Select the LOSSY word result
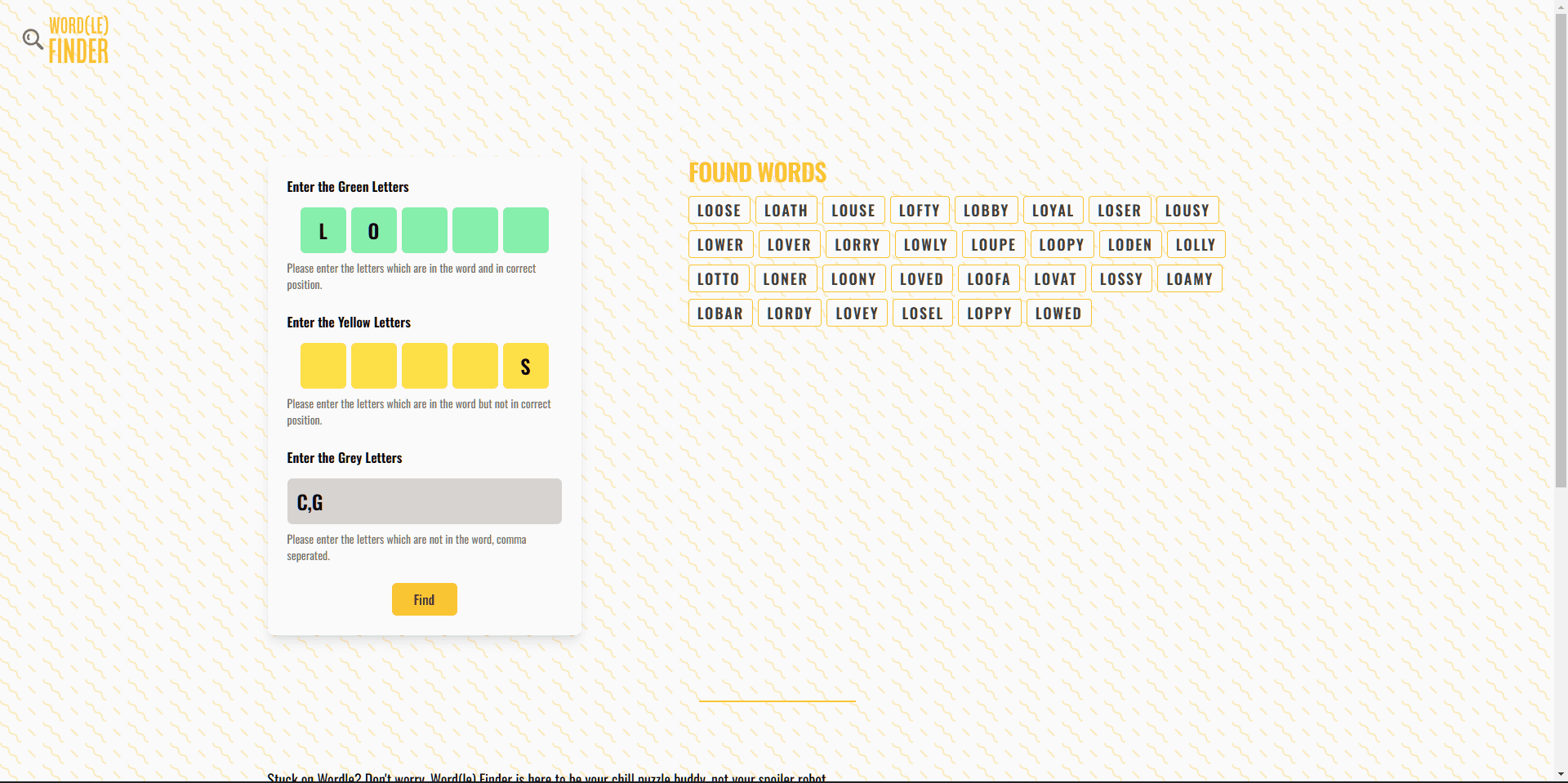1568x783 pixels. click(1121, 279)
